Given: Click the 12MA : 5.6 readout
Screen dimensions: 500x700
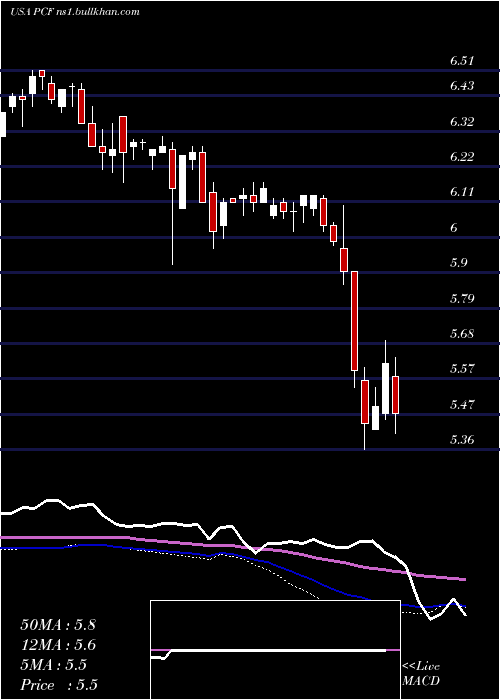Looking at the screenshot, I should [x=58, y=645].
